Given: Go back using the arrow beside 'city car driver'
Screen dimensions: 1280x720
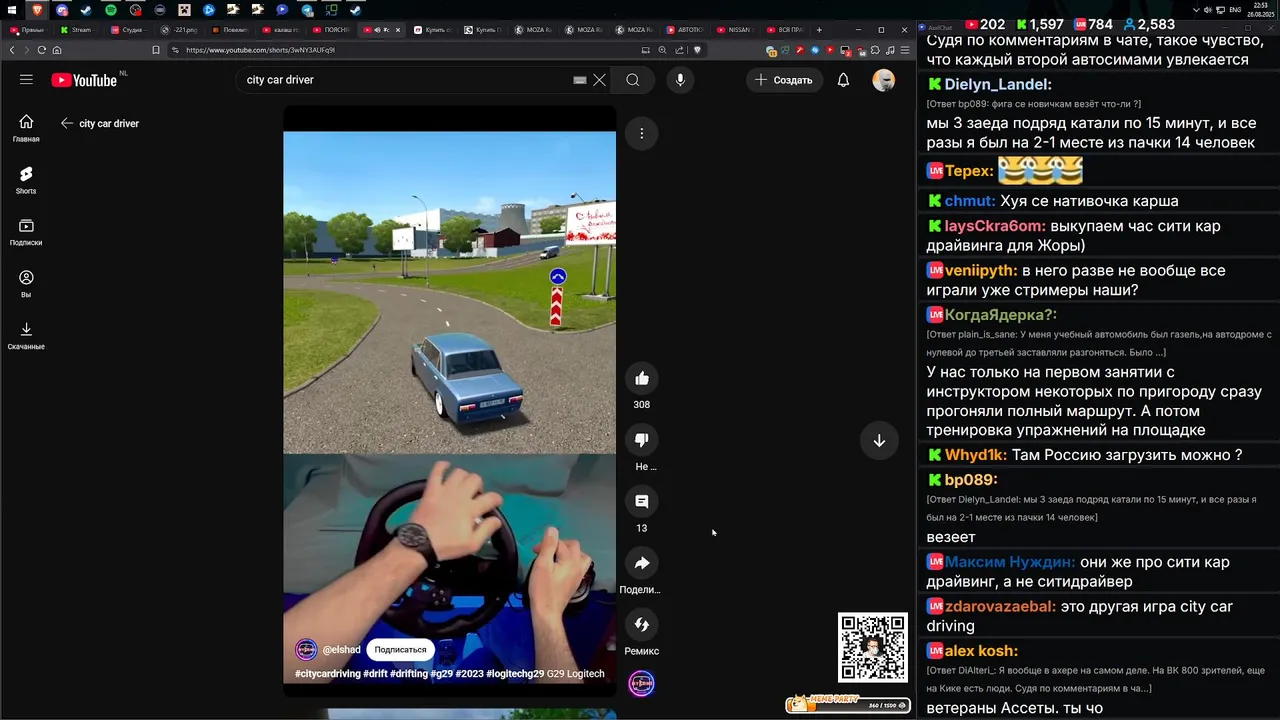Looking at the screenshot, I should pos(67,123).
